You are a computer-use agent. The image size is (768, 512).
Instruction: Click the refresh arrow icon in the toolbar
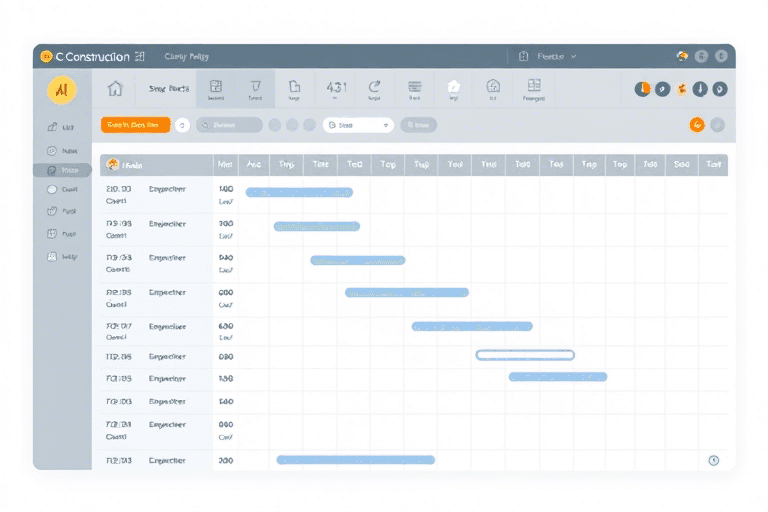(x=374, y=89)
